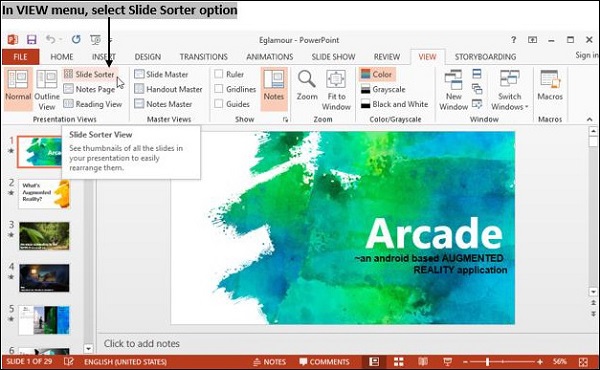Start slideshow from quick access toolbar icon
600x370 pixels.
(x=95, y=39)
